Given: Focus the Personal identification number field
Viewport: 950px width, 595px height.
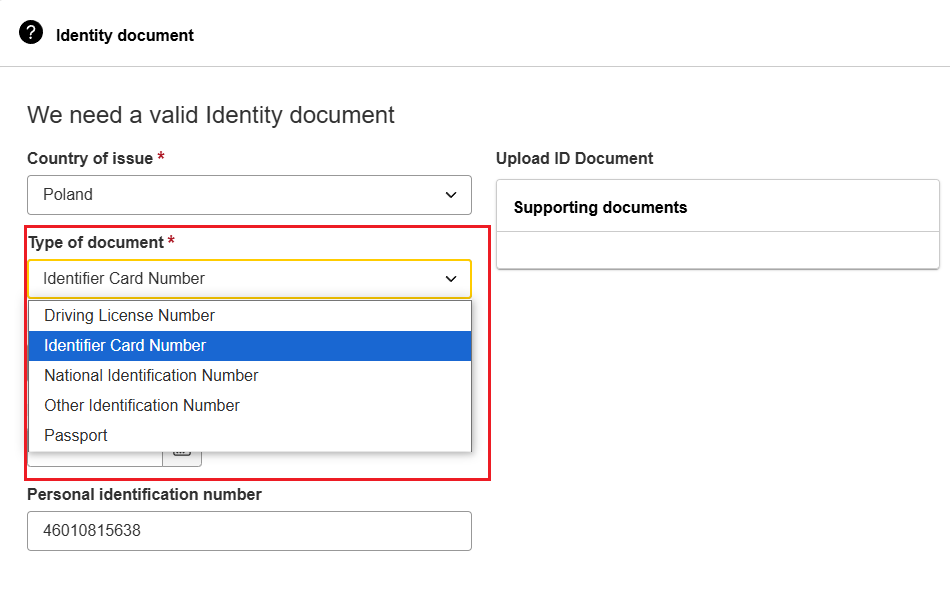Looking at the screenshot, I should (x=249, y=531).
